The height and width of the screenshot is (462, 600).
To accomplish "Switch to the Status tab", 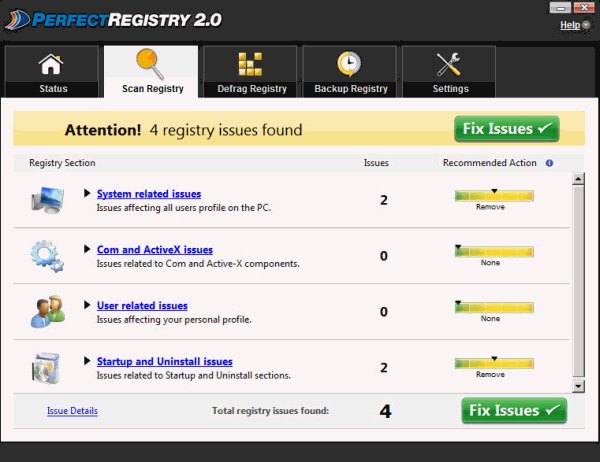I will click(x=51, y=72).
